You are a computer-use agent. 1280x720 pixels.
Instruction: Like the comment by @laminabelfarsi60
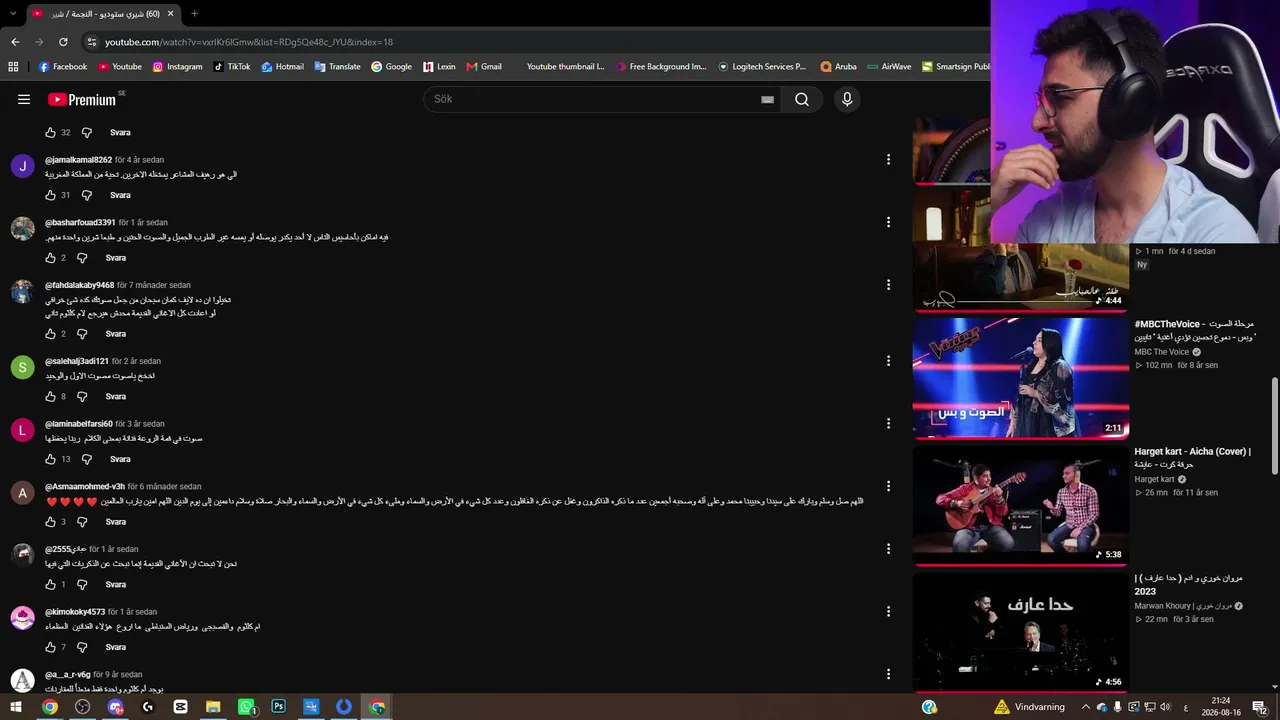(50, 459)
